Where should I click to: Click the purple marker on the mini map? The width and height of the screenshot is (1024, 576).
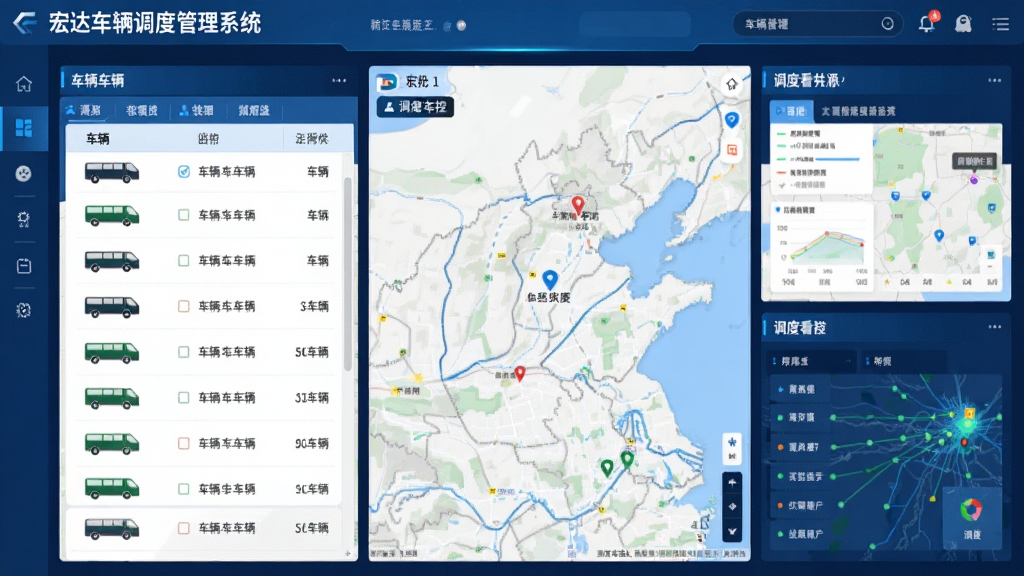[x=974, y=180]
